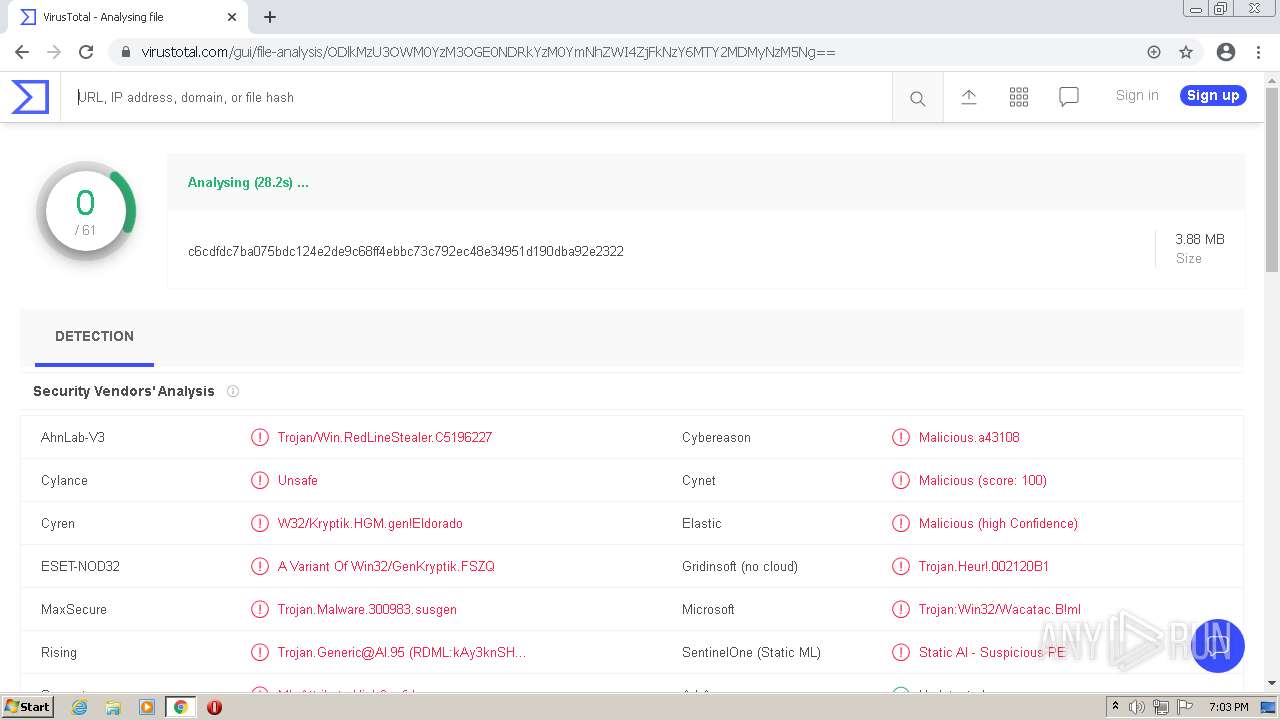
Task: Click the Cyren detection alert icon
Action: [260, 523]
